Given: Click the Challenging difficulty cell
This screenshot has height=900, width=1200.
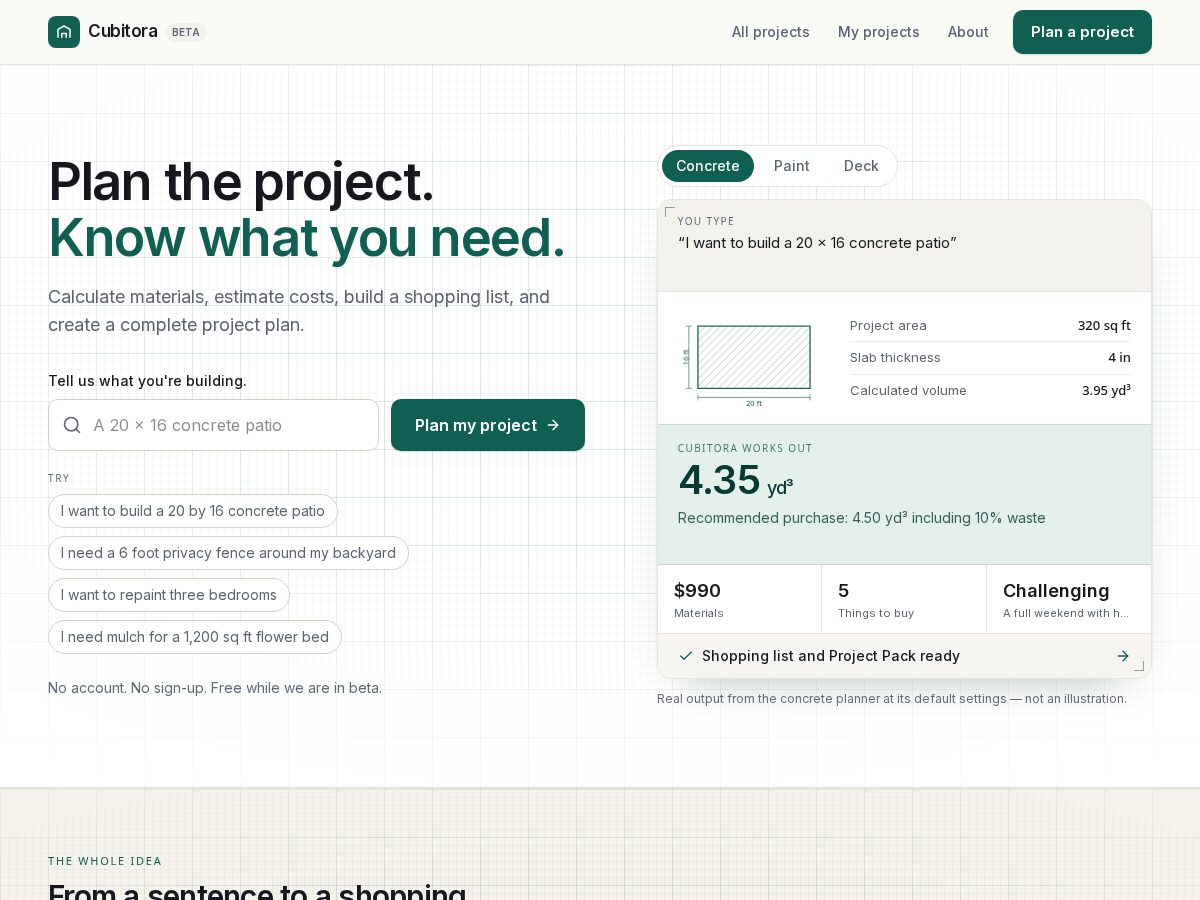Looking at the screenshot, I should (x=1068, y=599).
